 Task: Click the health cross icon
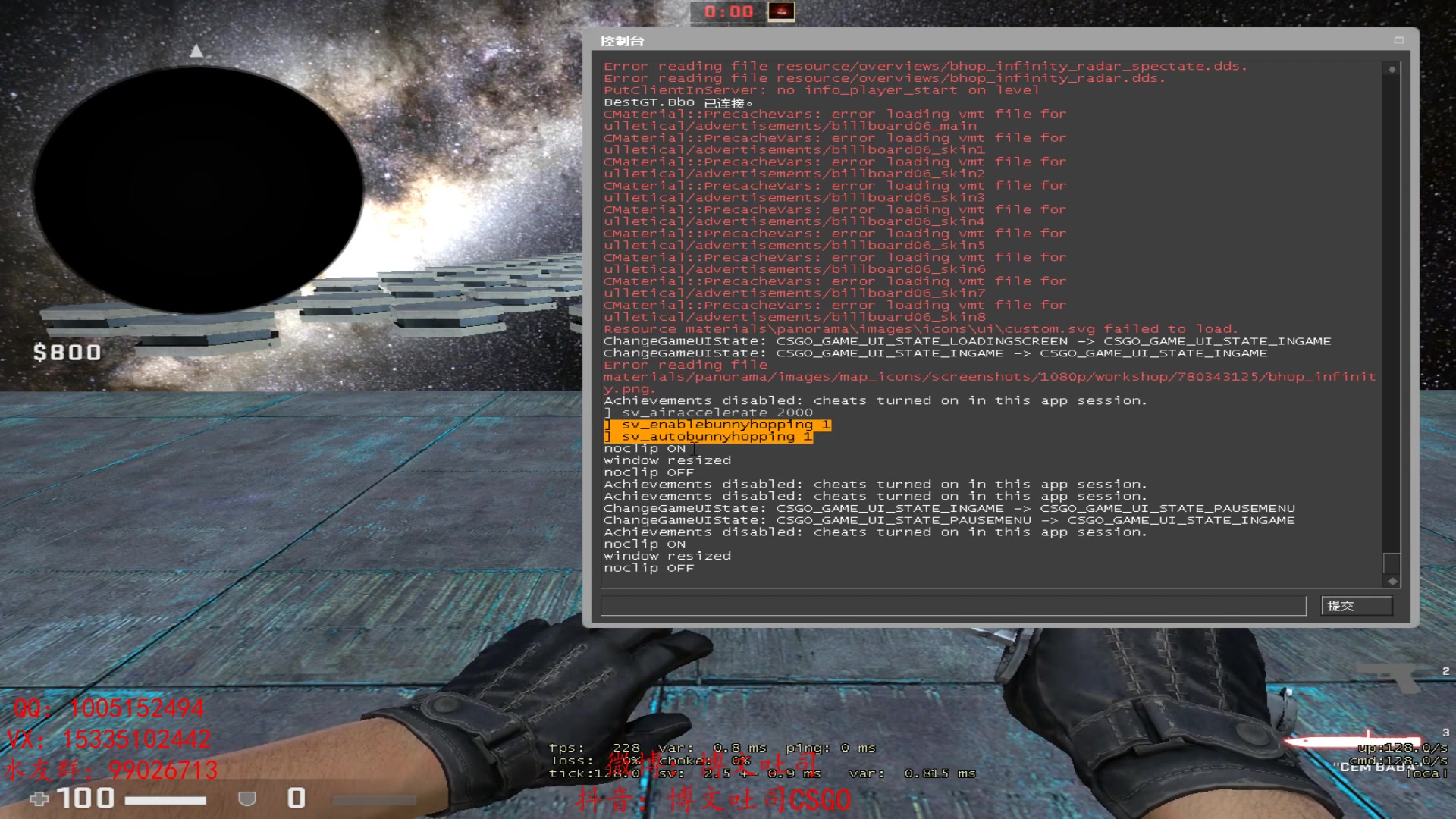click(39, 799)
